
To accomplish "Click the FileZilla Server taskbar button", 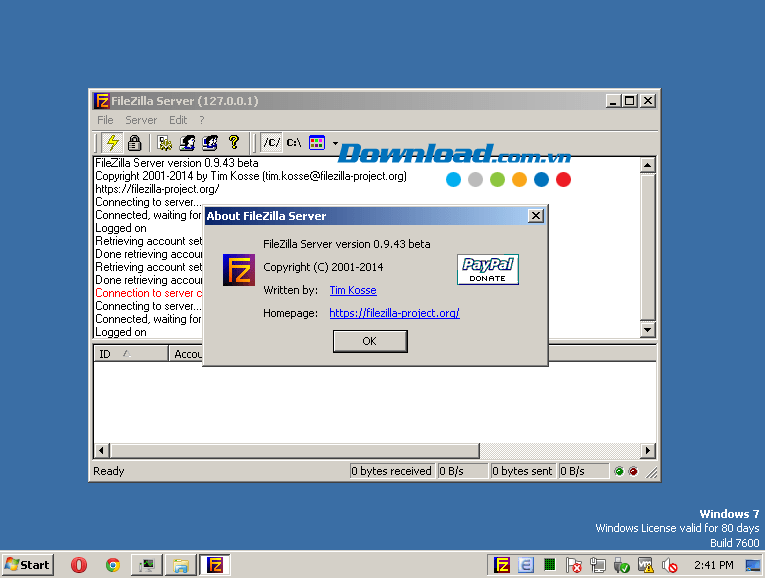I will (215, 565).
